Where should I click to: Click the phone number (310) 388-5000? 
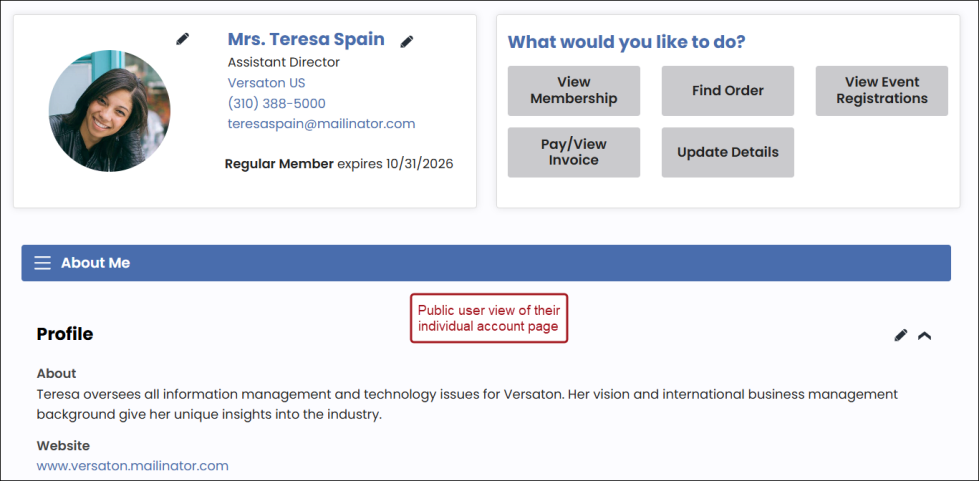[276, 104]
